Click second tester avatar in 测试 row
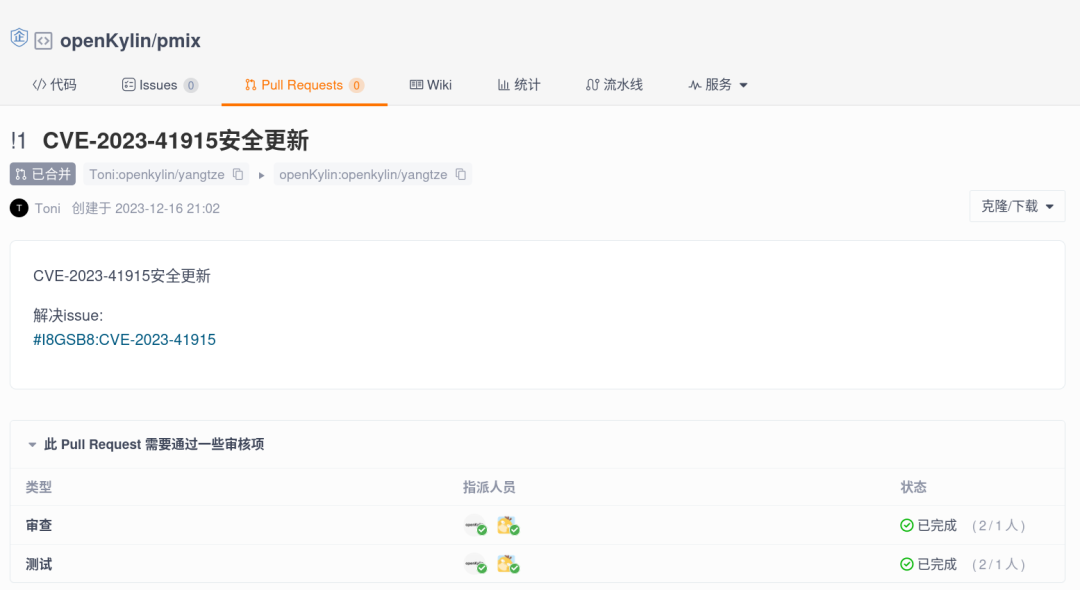The height and width of the screenshot is (590, 1080). [508, 564]
